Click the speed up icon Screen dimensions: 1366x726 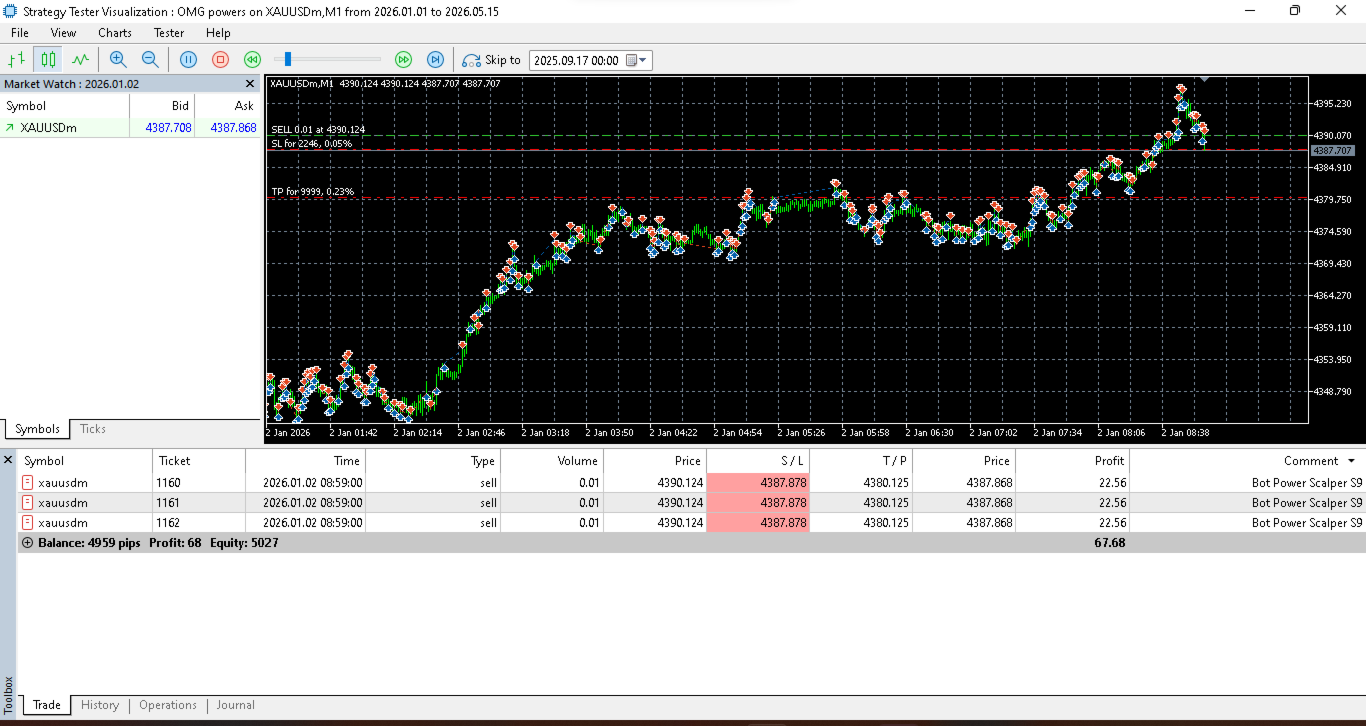403,60
